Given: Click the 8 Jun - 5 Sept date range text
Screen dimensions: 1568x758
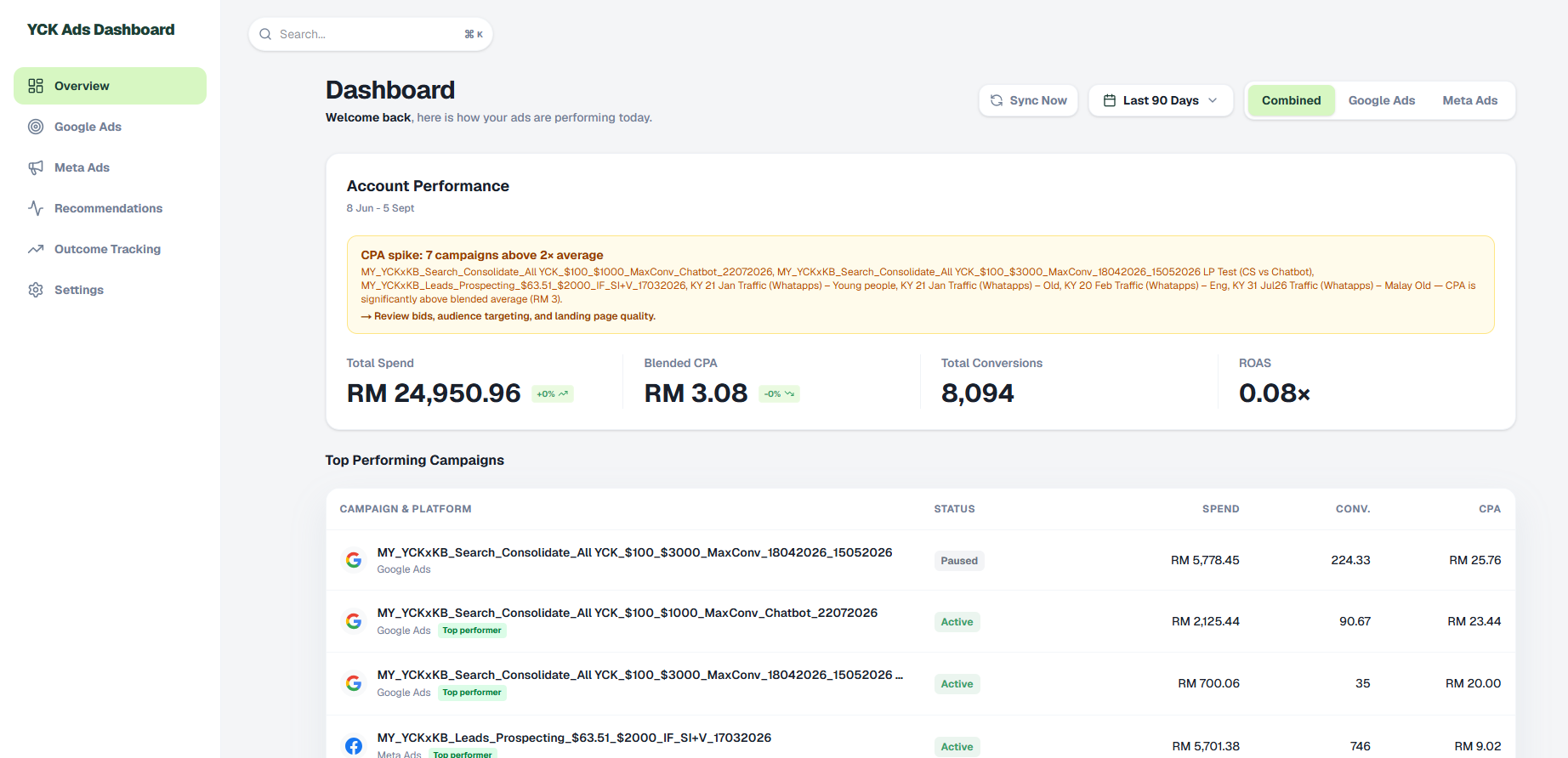Looking at the screenshot, I should [x=380, y=208].
